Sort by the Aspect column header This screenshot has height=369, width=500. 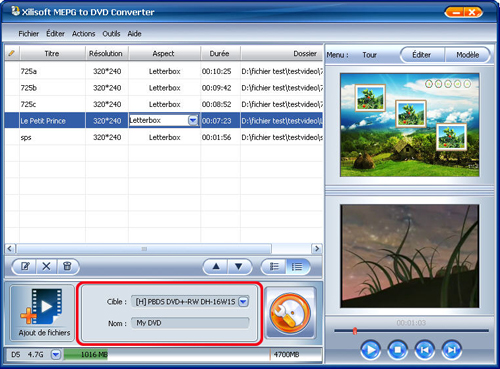point(164,53)
